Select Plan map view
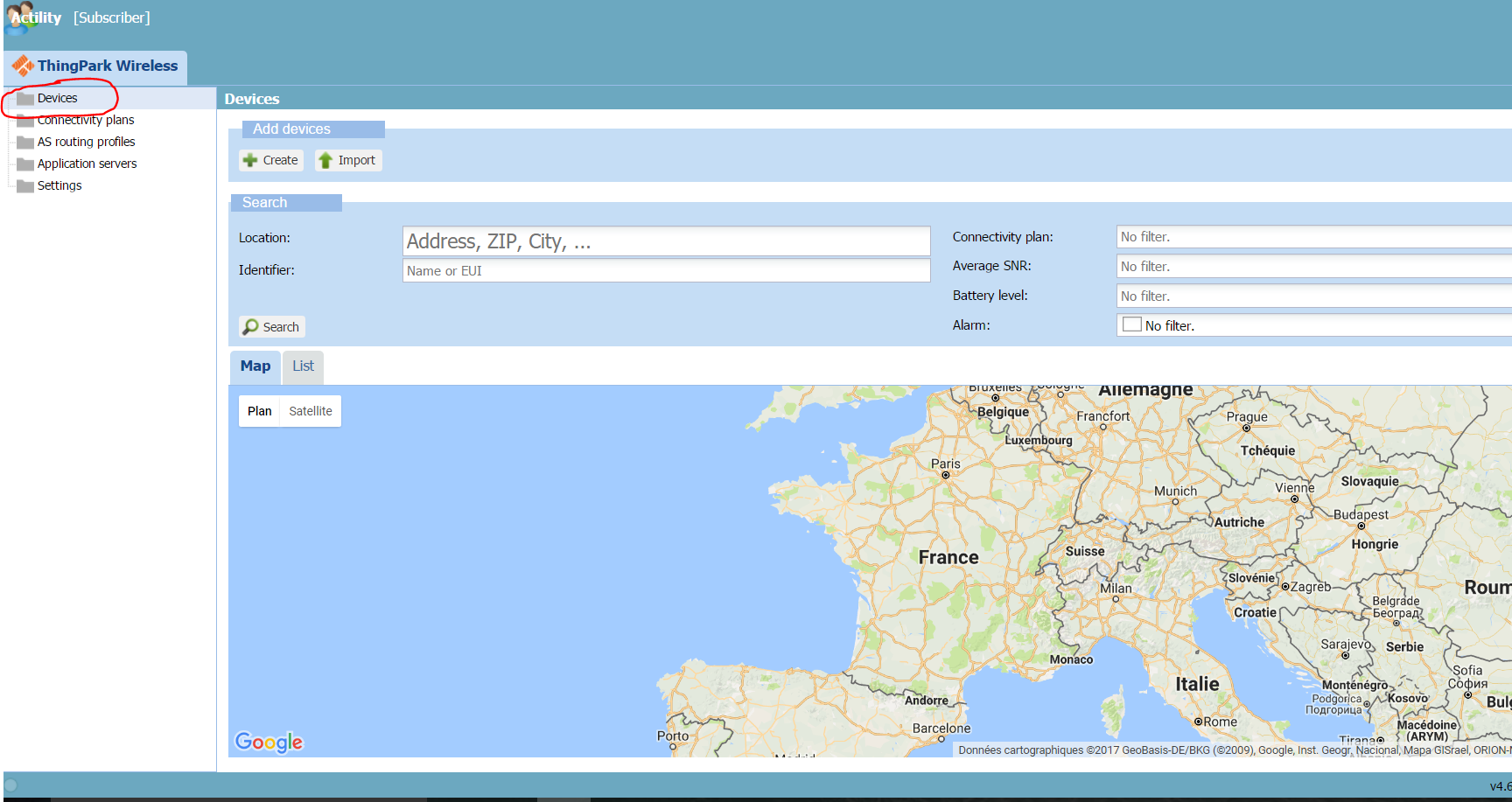This screenshot has width=1512, height=802. 260,411
